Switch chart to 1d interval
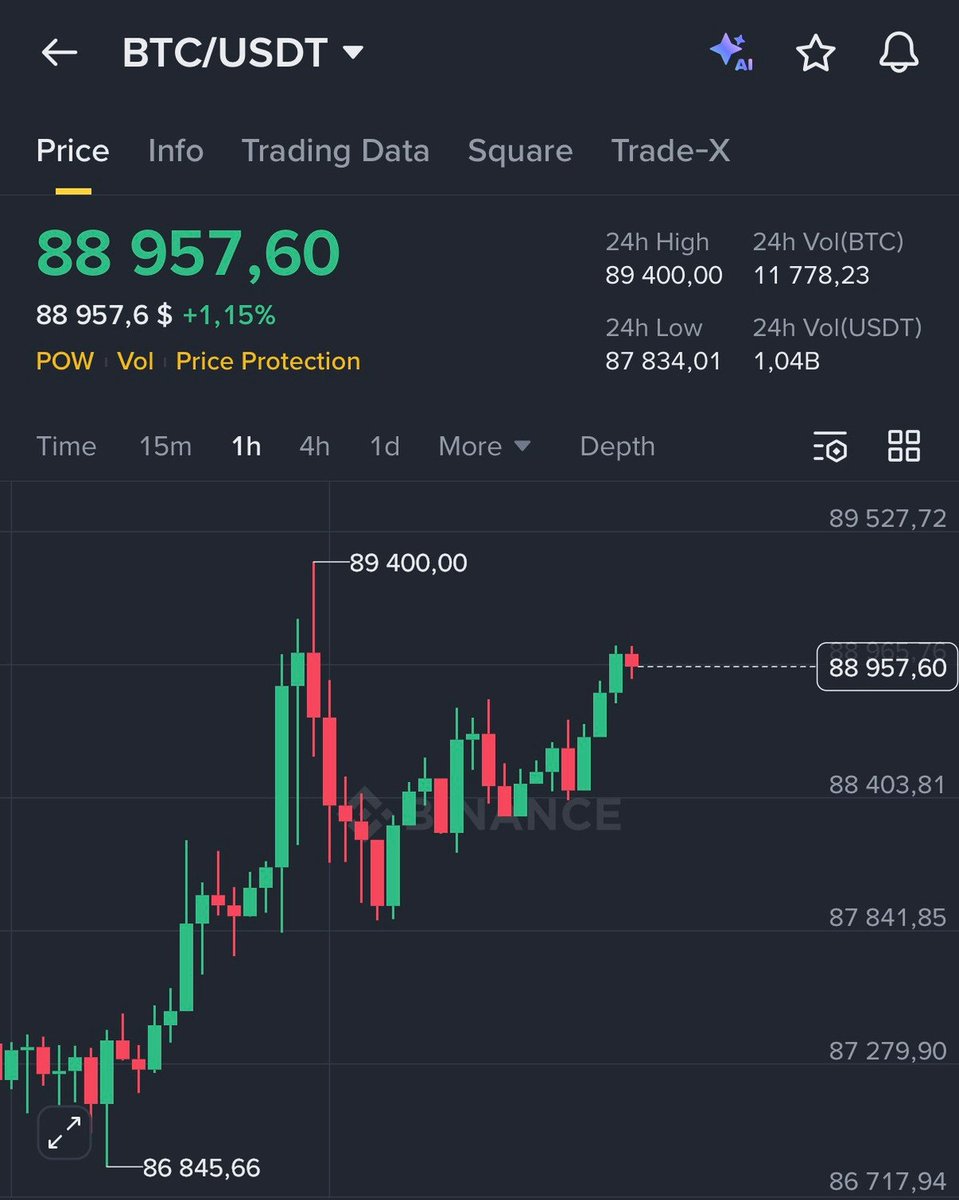 coord(384,446)
